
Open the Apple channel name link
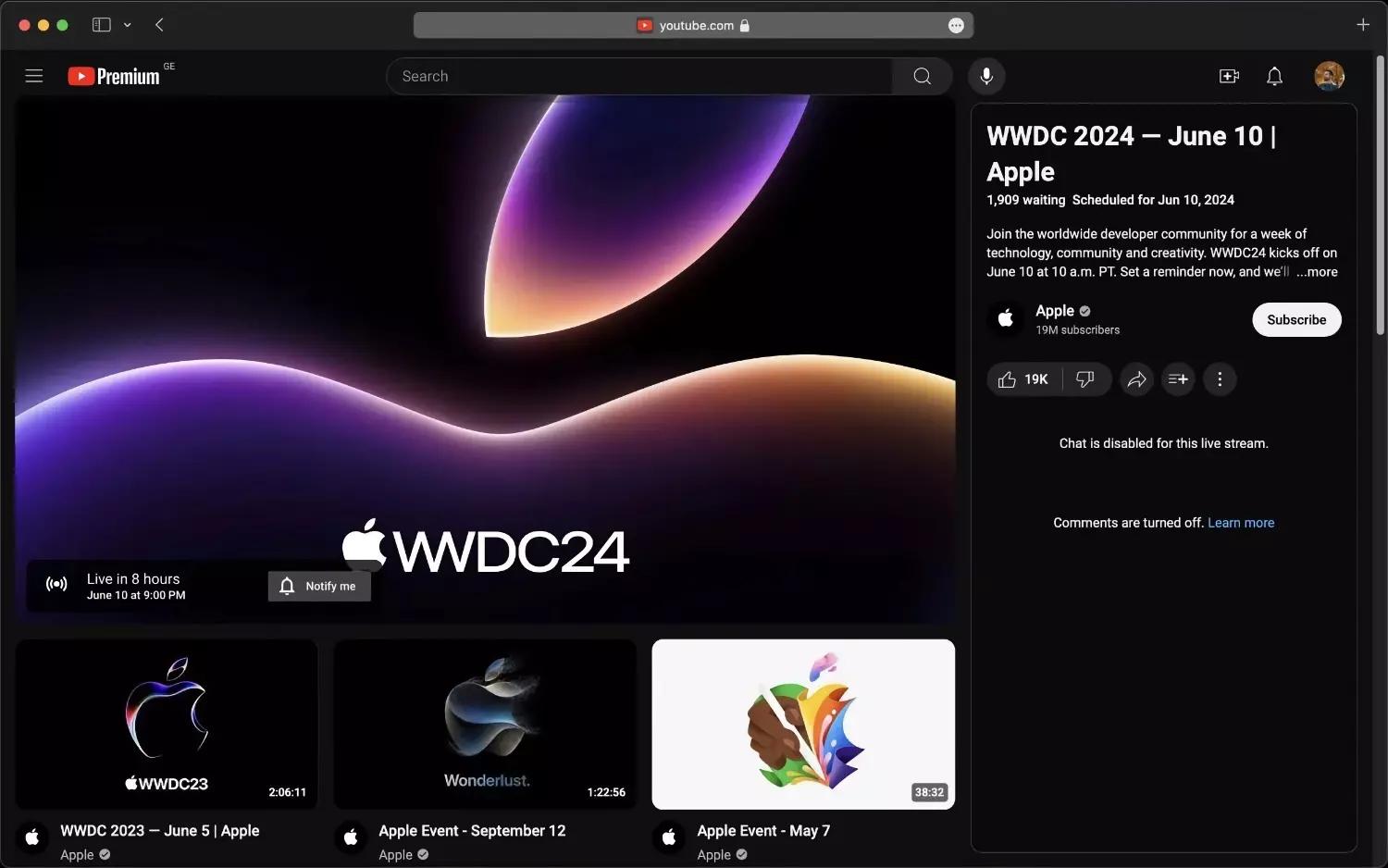tap(1055, 311)
